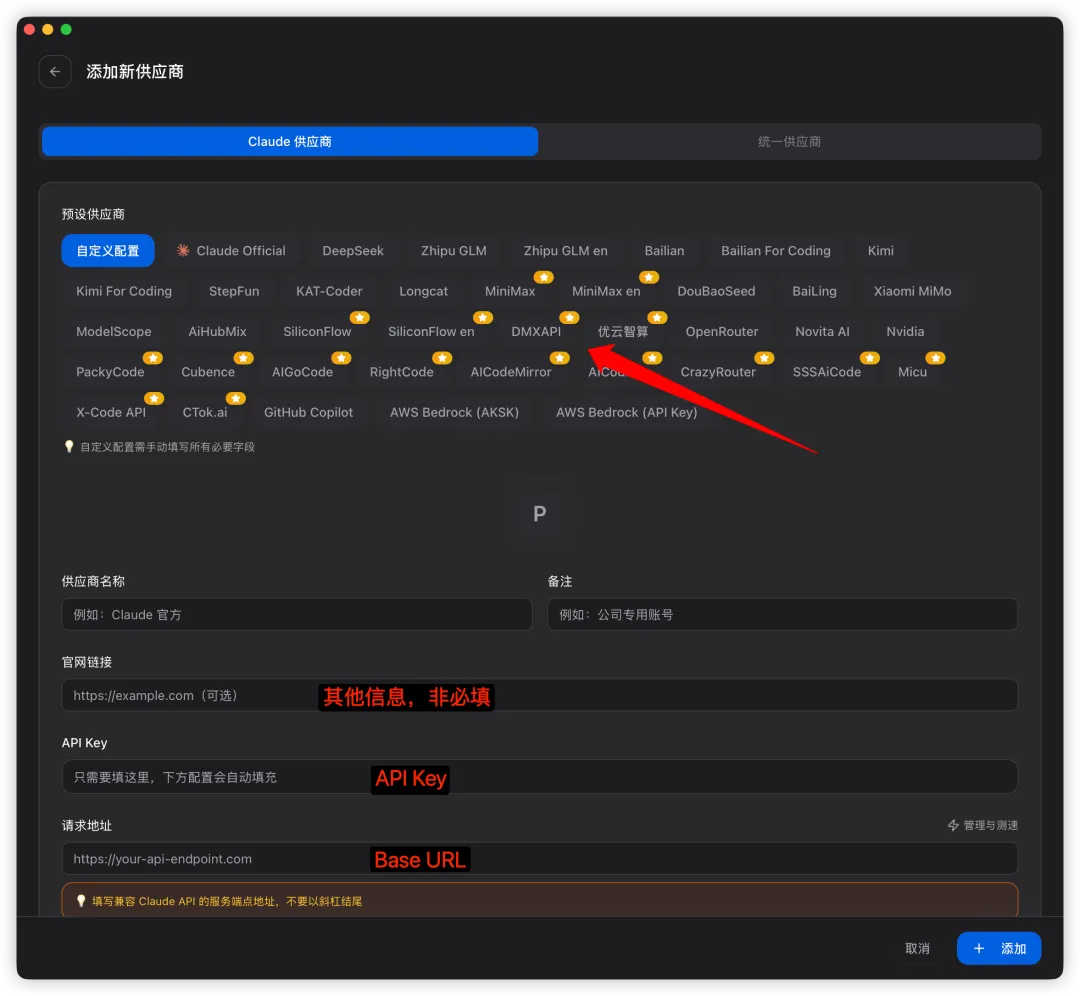The image size is (1080, 996).
Task: Click the star badge on MiniMax
Action: coord(544,278)
